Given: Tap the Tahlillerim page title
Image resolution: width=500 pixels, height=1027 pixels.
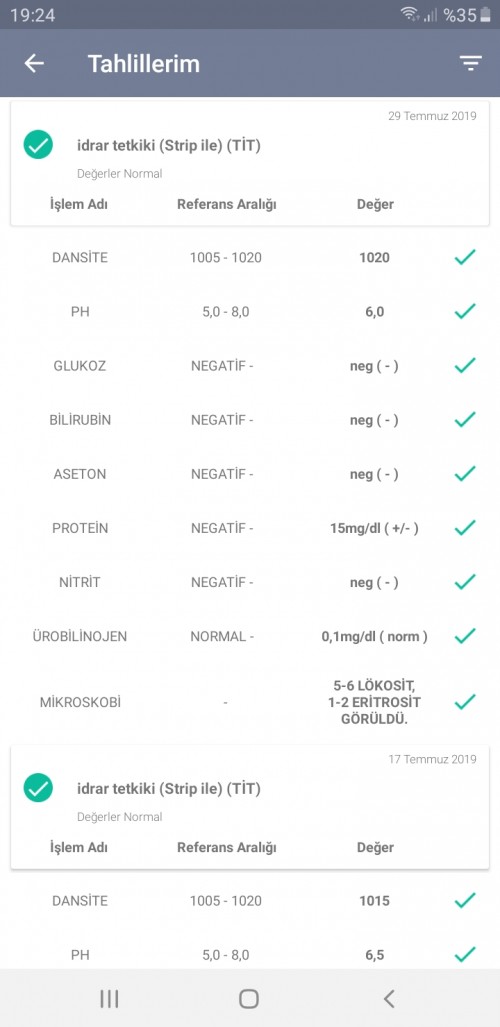Looking at the screenshot, I should [144, 64].
